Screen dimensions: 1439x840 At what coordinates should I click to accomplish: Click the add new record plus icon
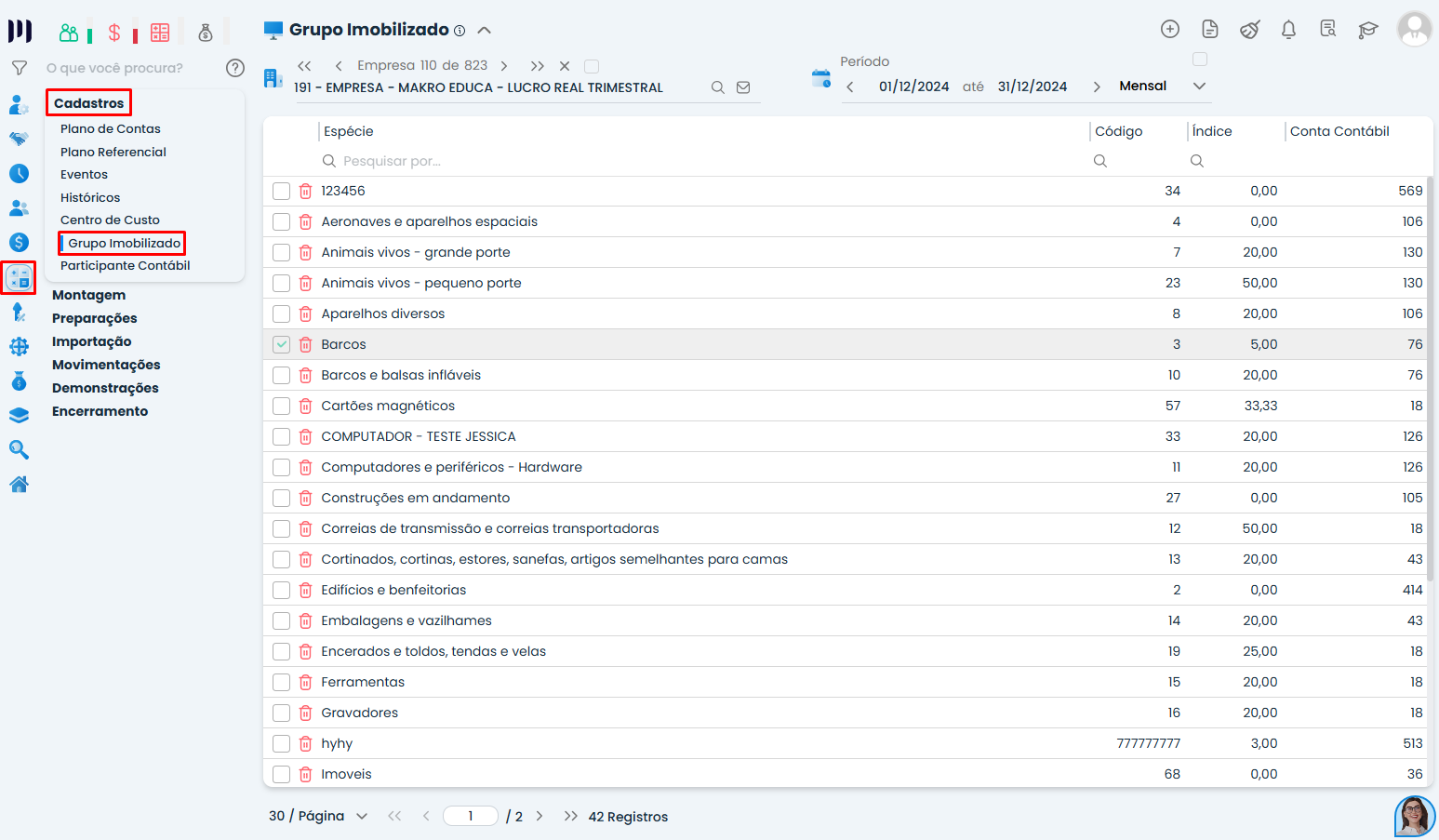point(1170,30)
